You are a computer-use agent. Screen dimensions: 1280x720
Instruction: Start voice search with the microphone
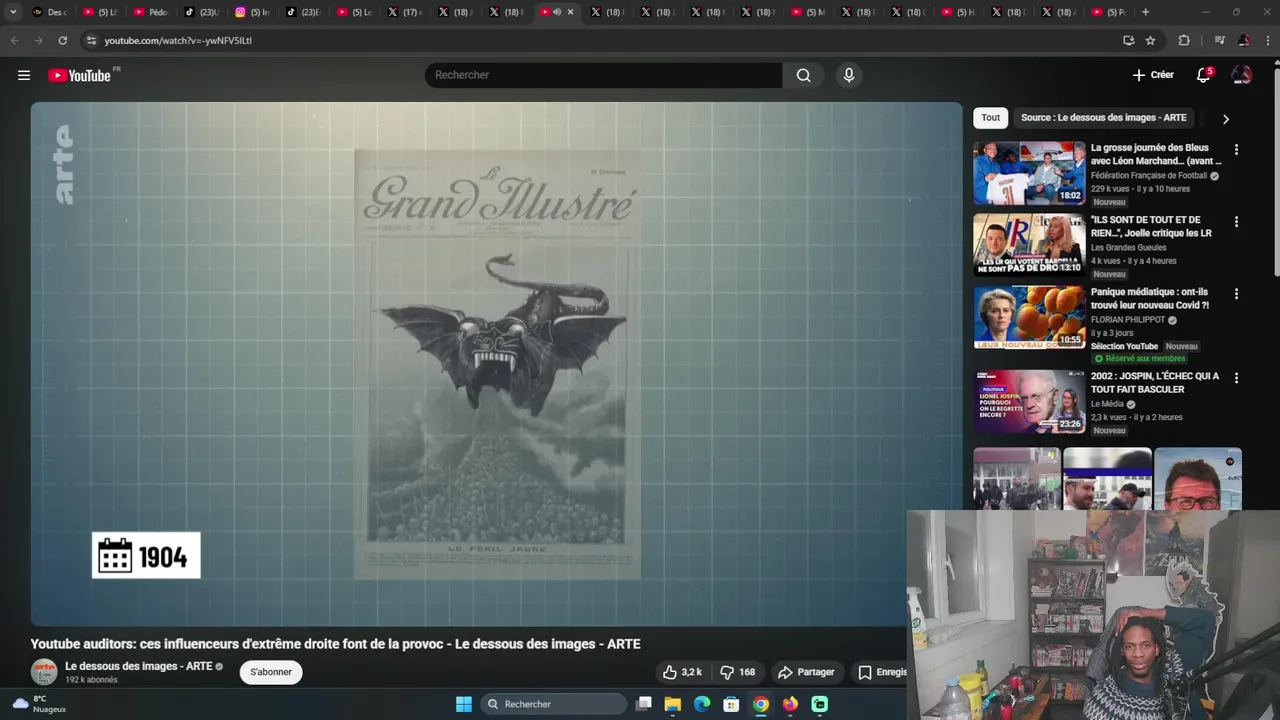[x=848, y=75]
